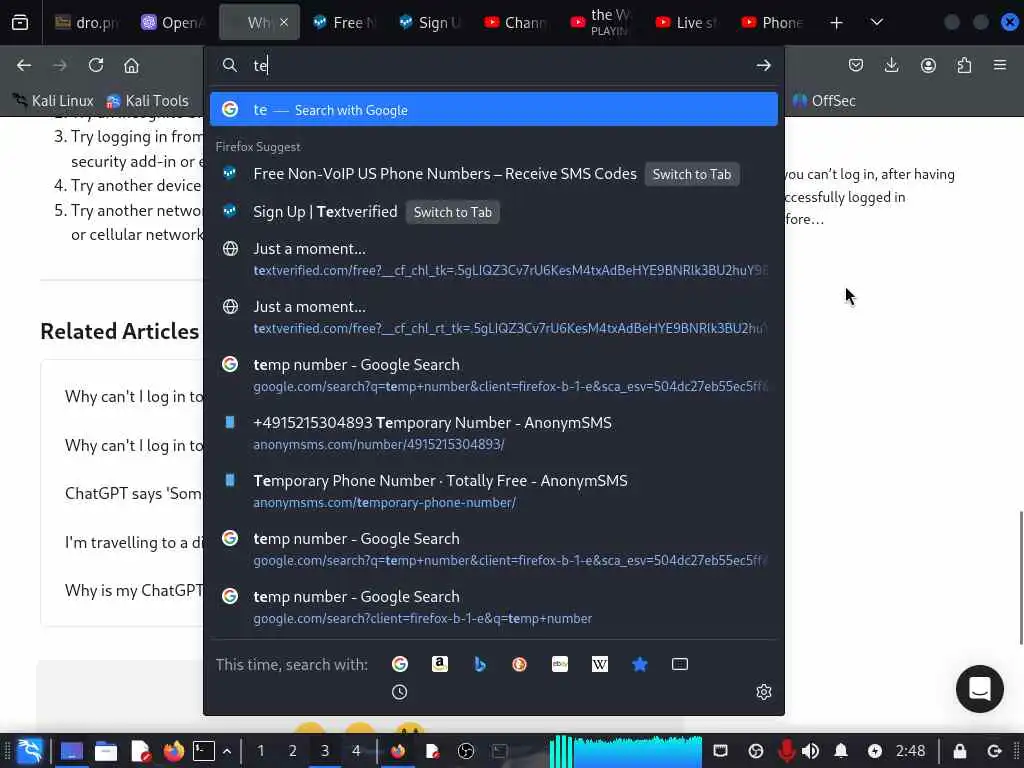Viewport: 1024px width, 768px height.
Task: Show notifications bell in the tray
Action: pos(841,751)
